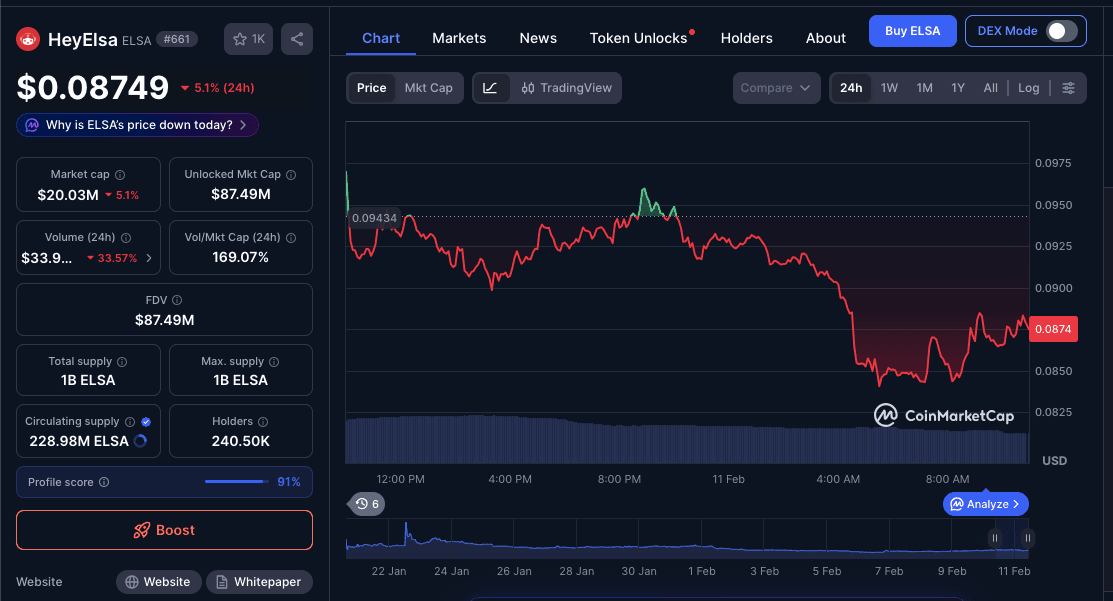
Task: Select the 1W timeframe option
Action: tap(889, 88)
